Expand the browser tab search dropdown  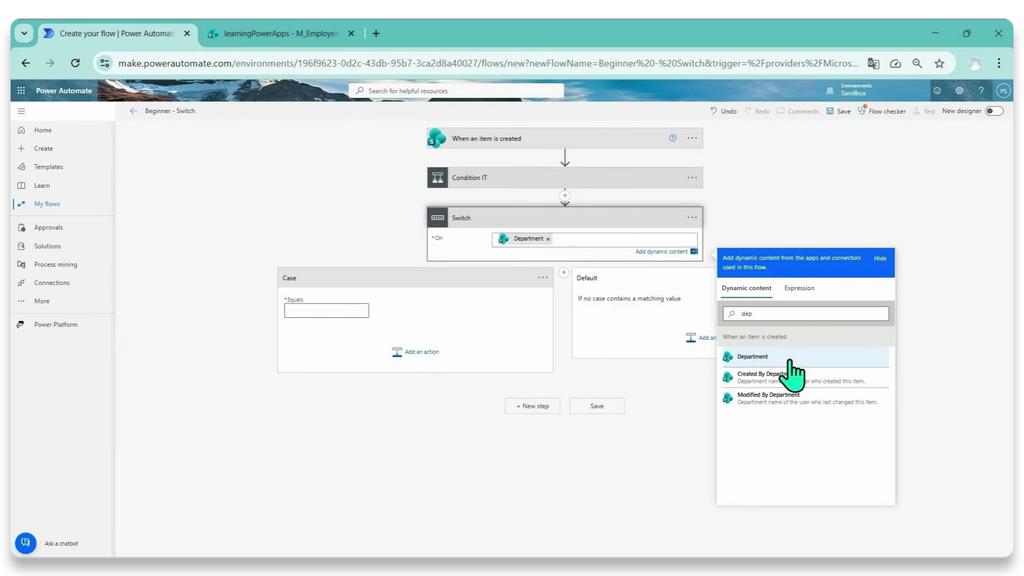pyautogui.click(x=24, y=33)
